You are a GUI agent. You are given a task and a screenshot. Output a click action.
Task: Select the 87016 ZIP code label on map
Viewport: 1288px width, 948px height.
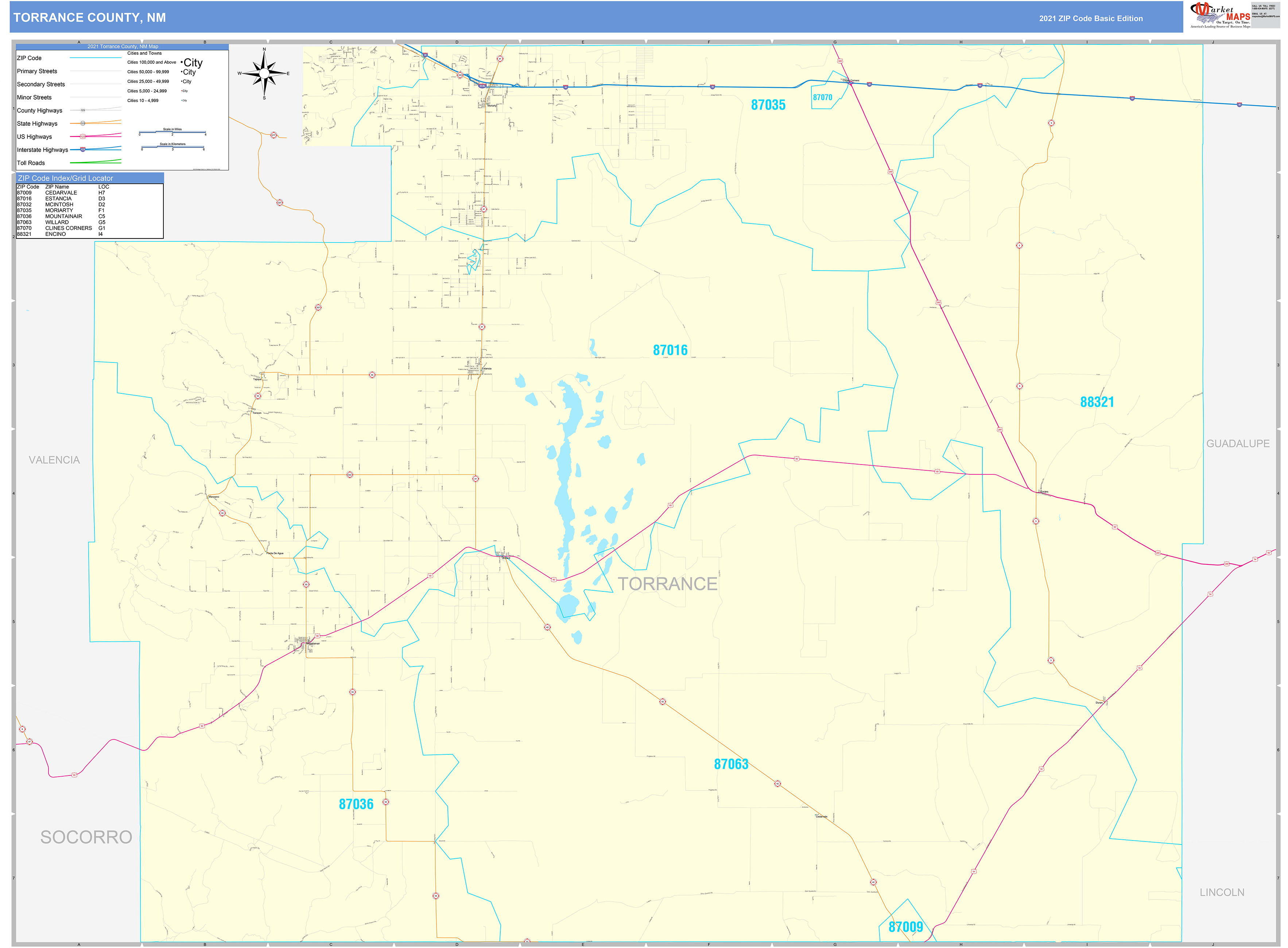point(670,350)
